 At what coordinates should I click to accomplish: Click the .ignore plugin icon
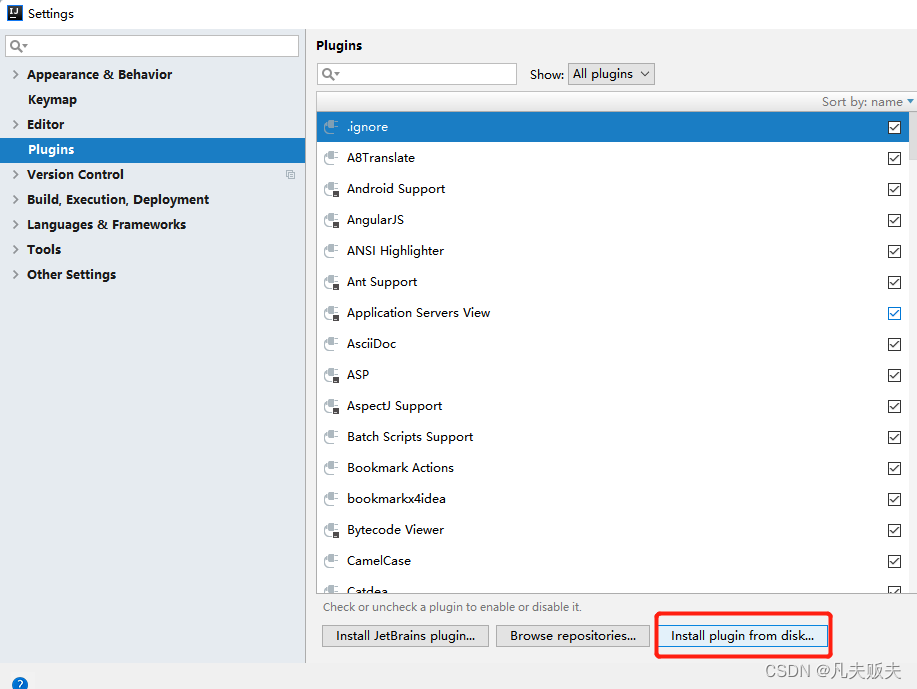(x=332, y=127)
